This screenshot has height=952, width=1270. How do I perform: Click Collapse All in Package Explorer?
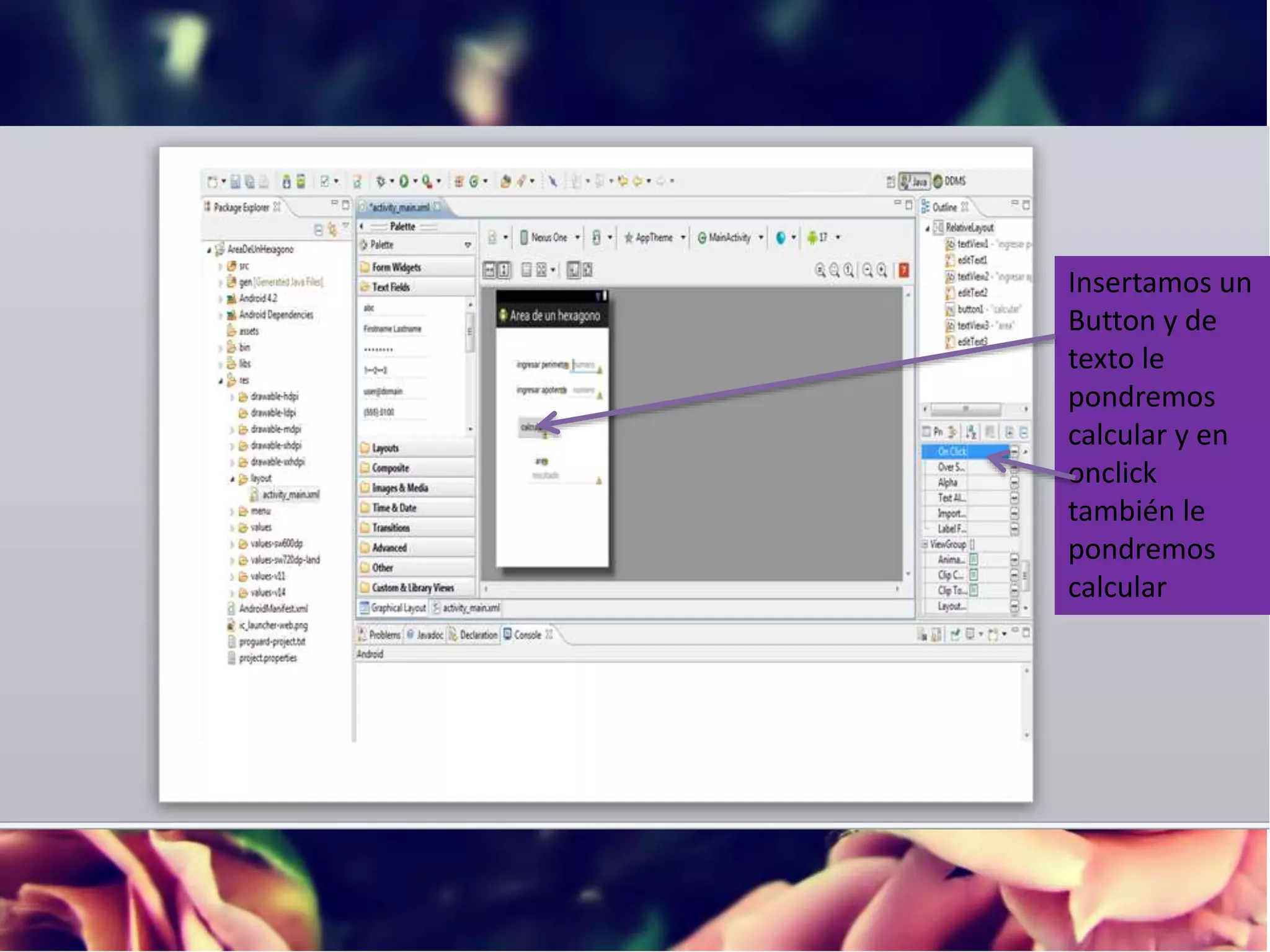[x=318, y=230]
